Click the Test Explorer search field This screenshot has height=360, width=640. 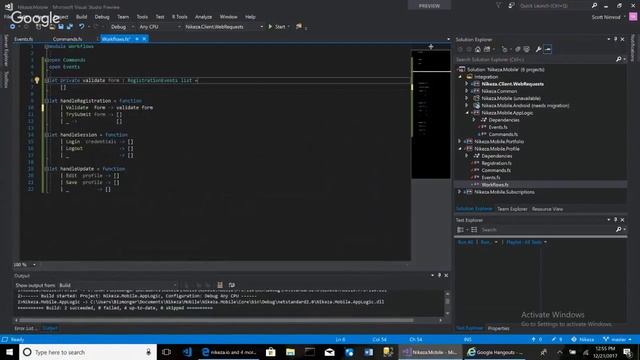[x=547, y=230]
